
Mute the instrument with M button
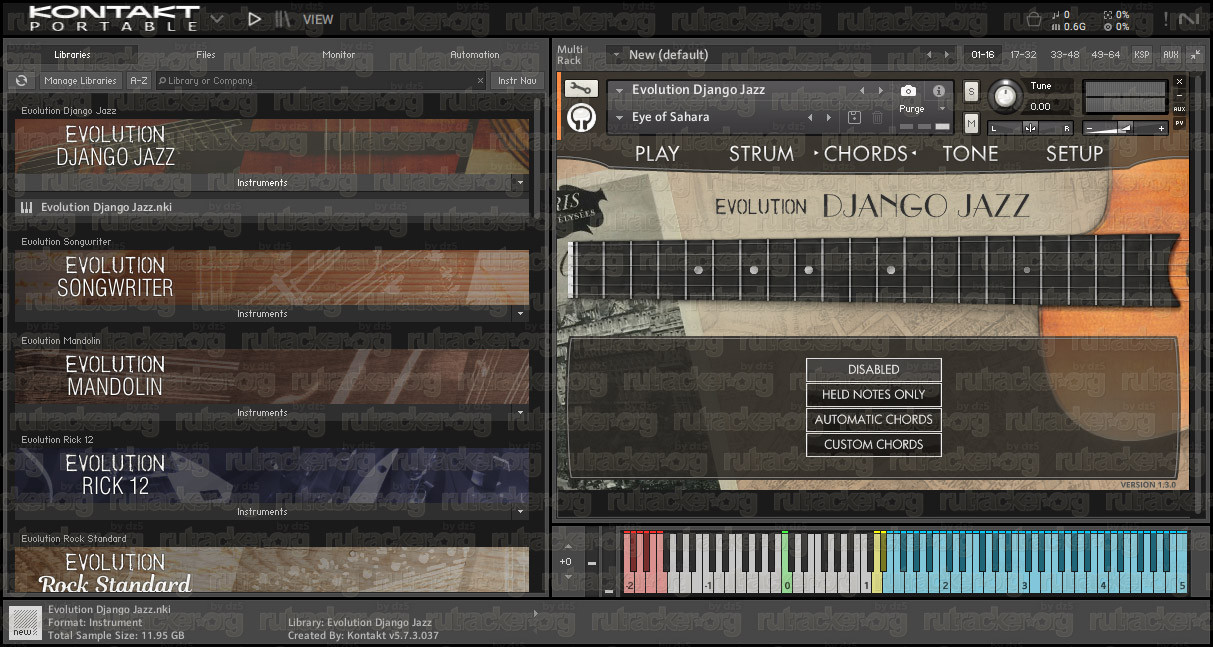coord(971,123)
